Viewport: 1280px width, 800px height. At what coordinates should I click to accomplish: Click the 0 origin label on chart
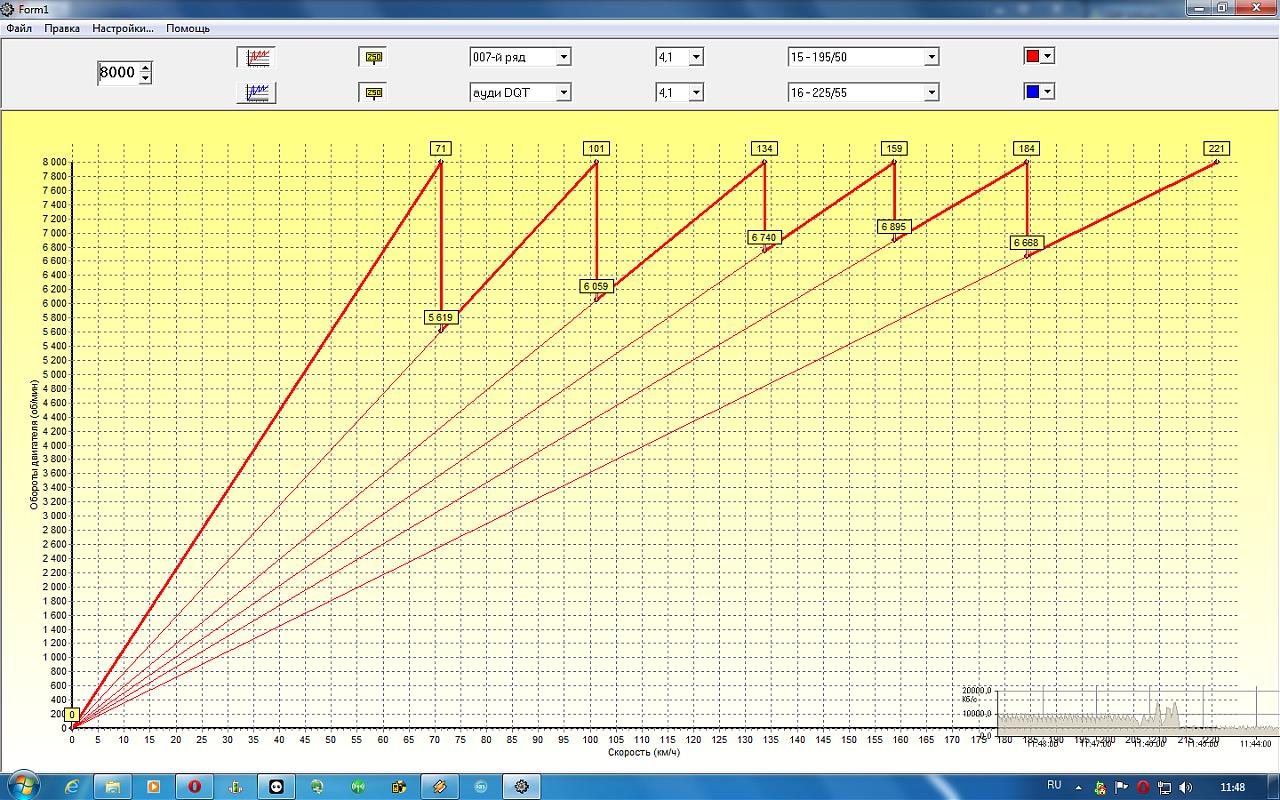72,714
